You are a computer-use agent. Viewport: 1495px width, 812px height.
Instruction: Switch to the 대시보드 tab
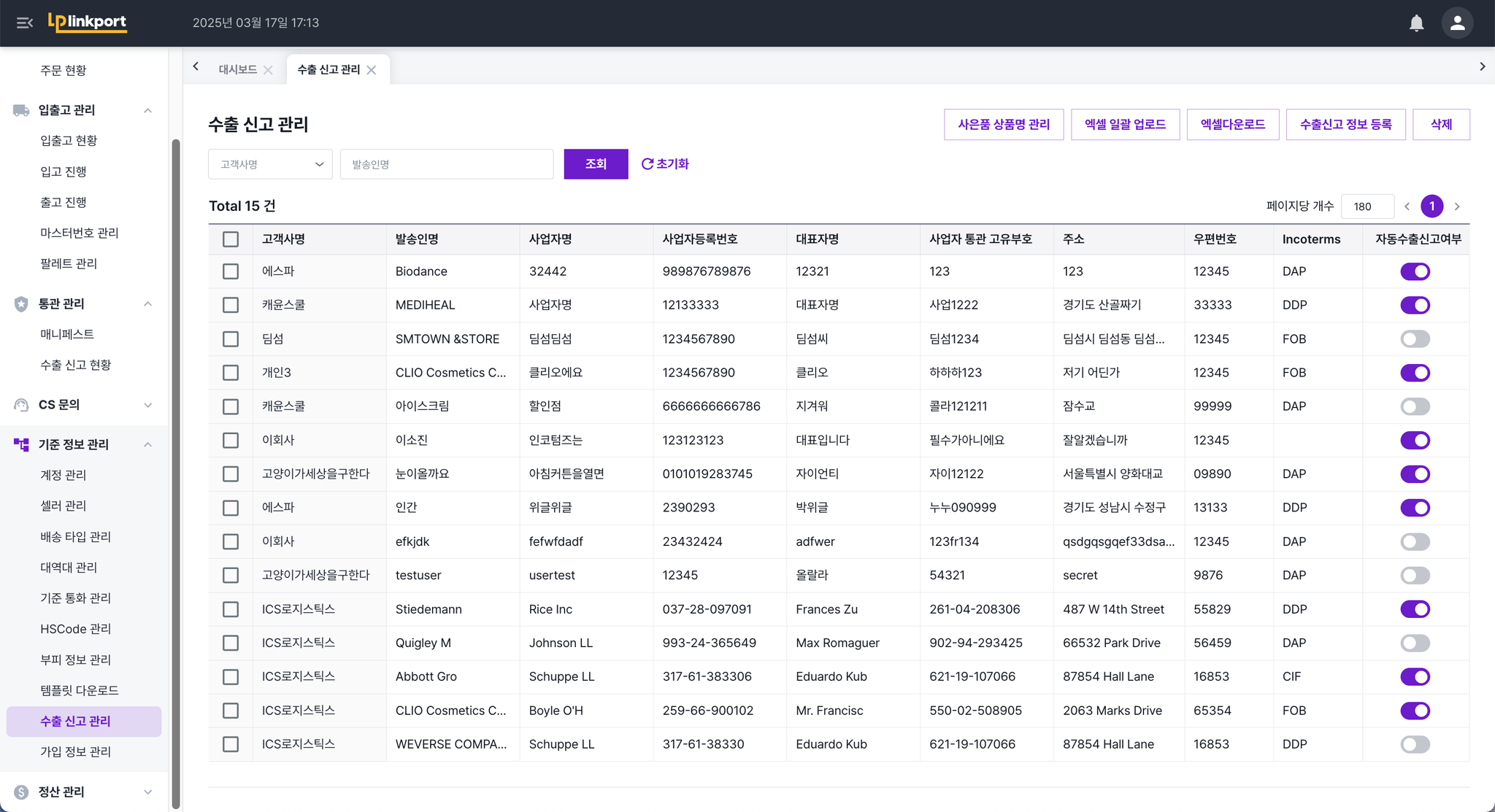[x=238, y=70]
